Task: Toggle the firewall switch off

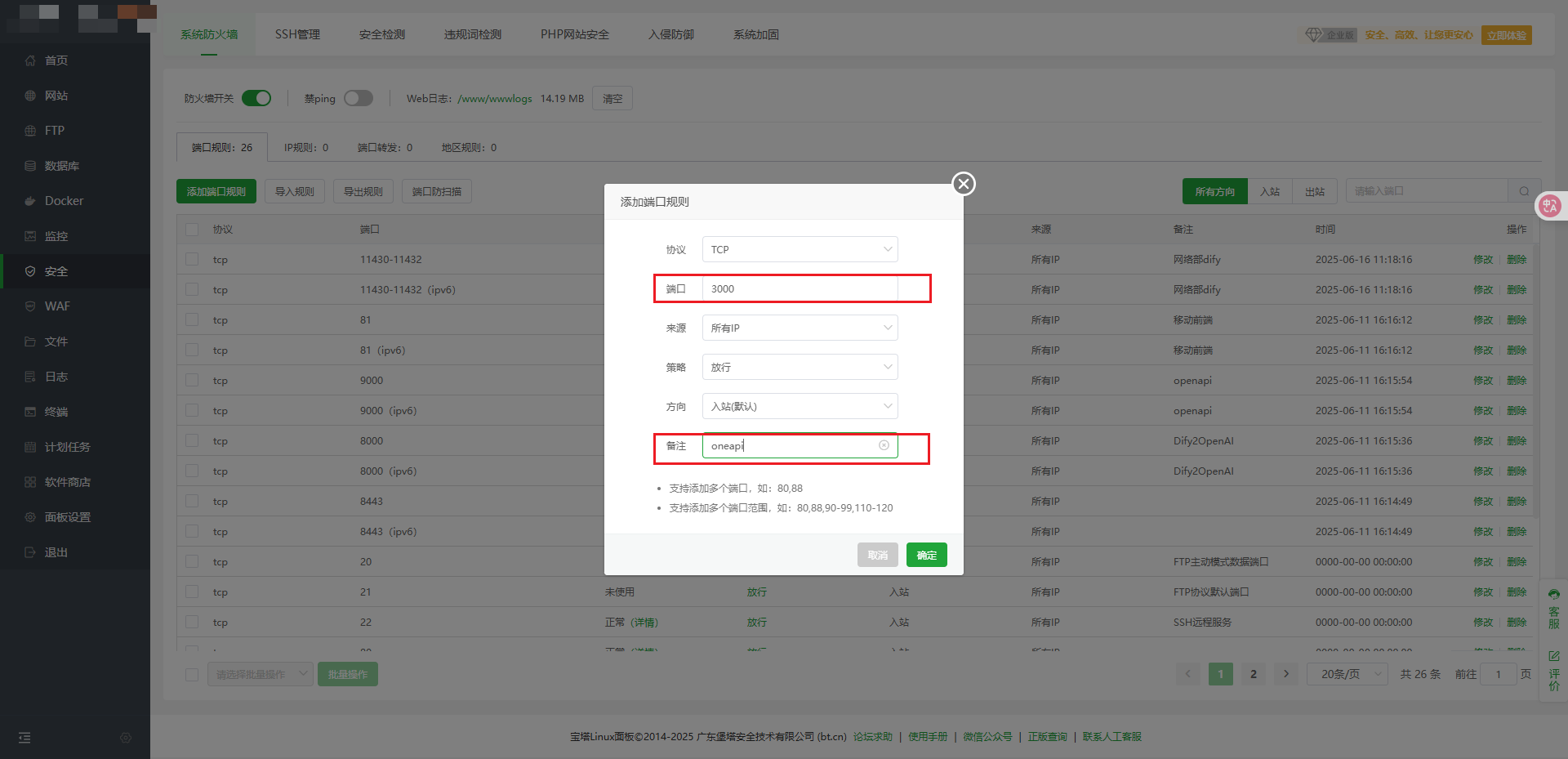Action: (x=256, y=98)
